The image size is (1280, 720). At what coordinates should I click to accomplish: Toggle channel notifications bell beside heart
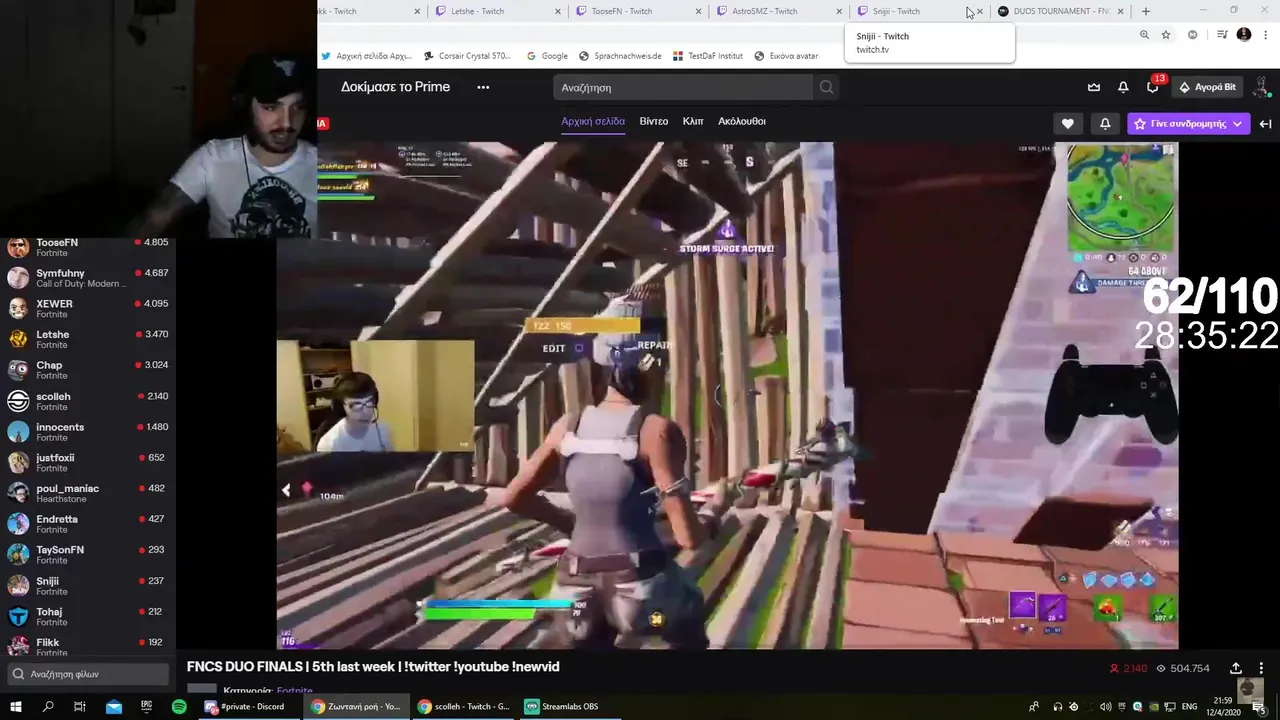point(1105,123)
